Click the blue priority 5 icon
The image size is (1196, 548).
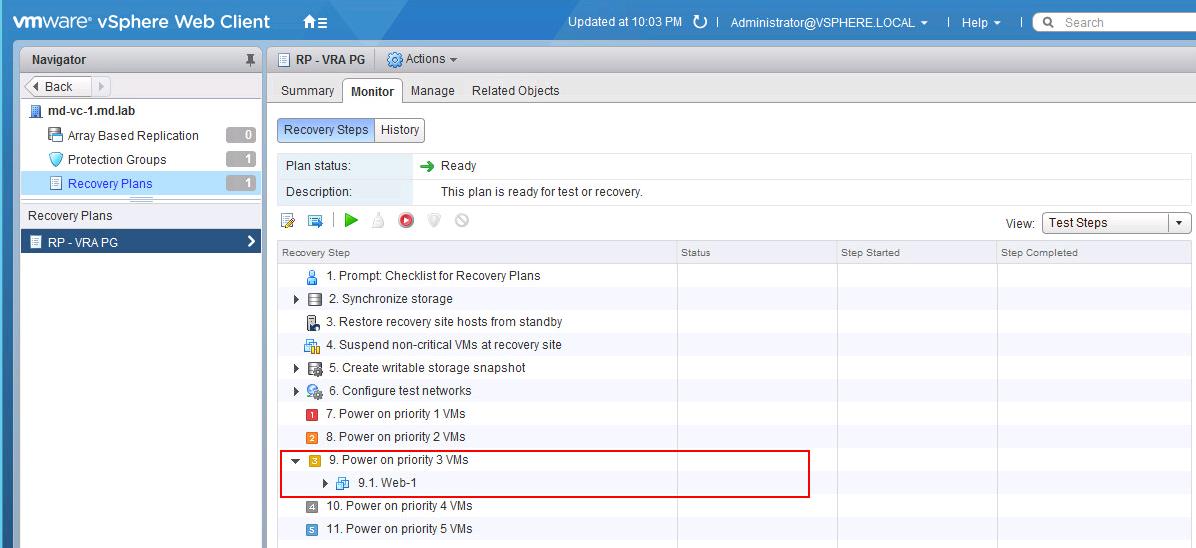tap(311, 530)
